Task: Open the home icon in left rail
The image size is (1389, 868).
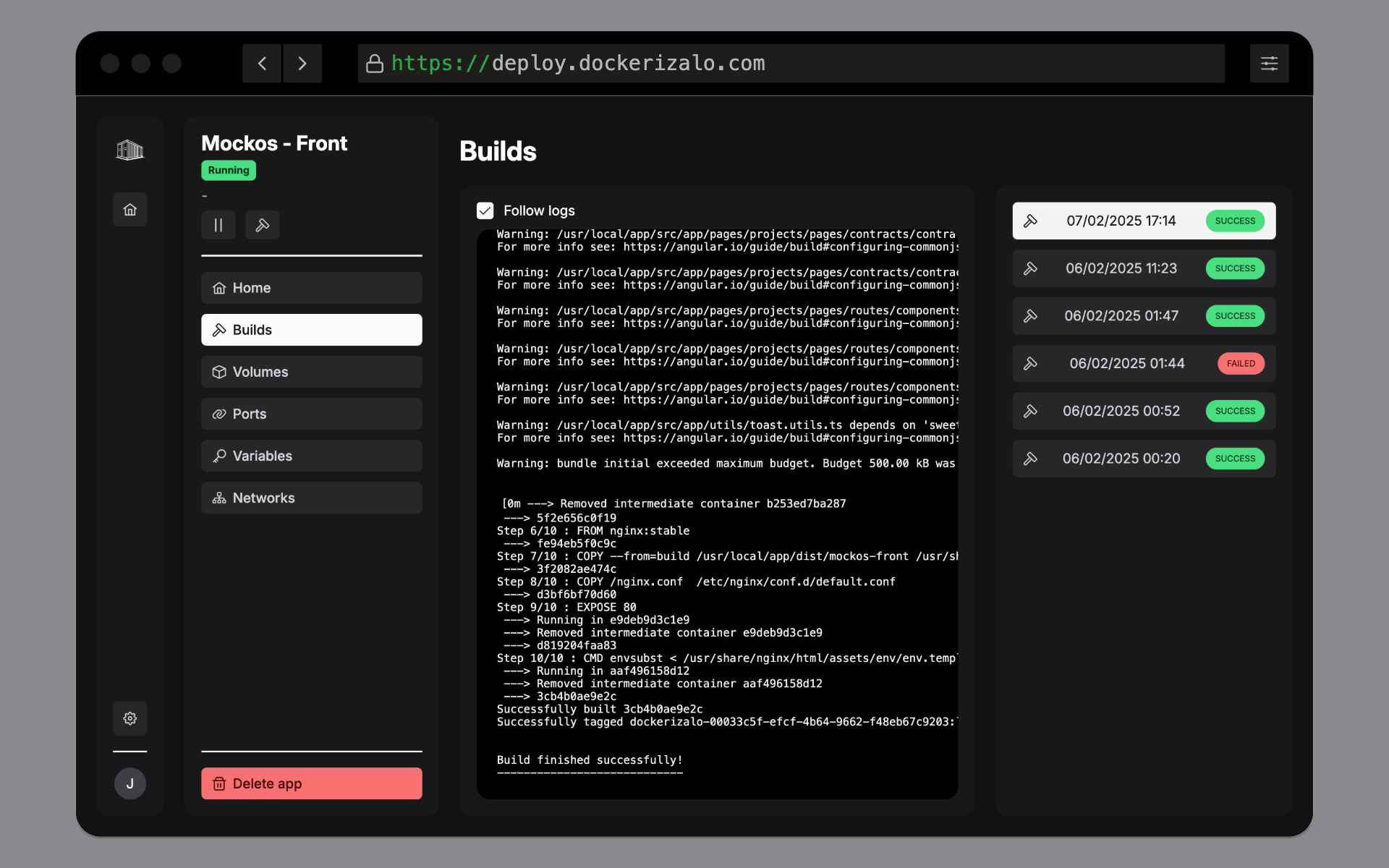Action: click(130, 210)
